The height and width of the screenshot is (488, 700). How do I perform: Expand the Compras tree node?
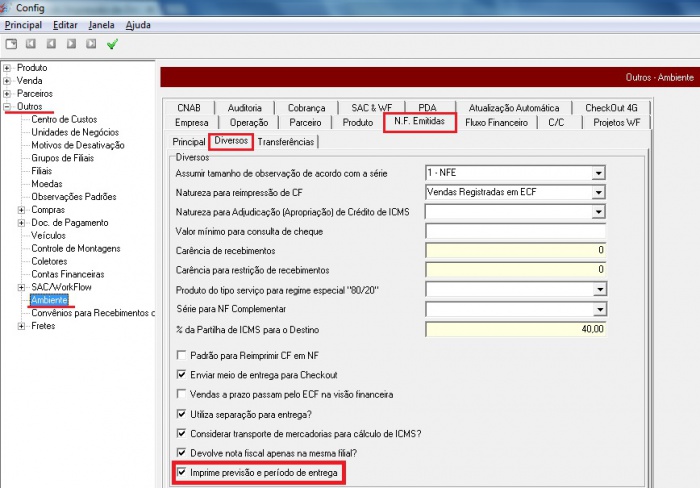pyautogui.click(x=21, y=210)
